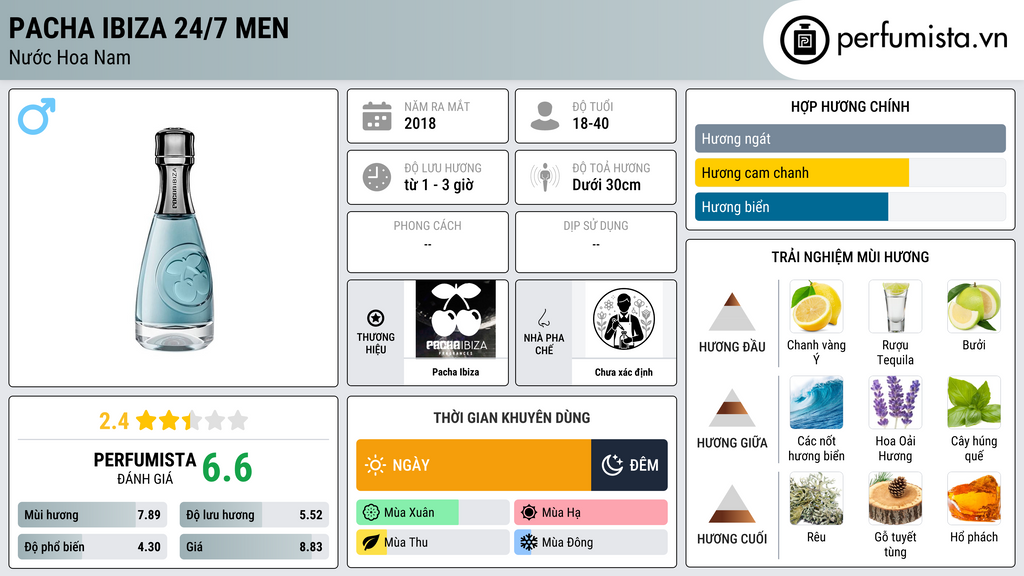Click the Hương đầu pyramid icon
This screenshot has width=1024, height=576.
732,312
